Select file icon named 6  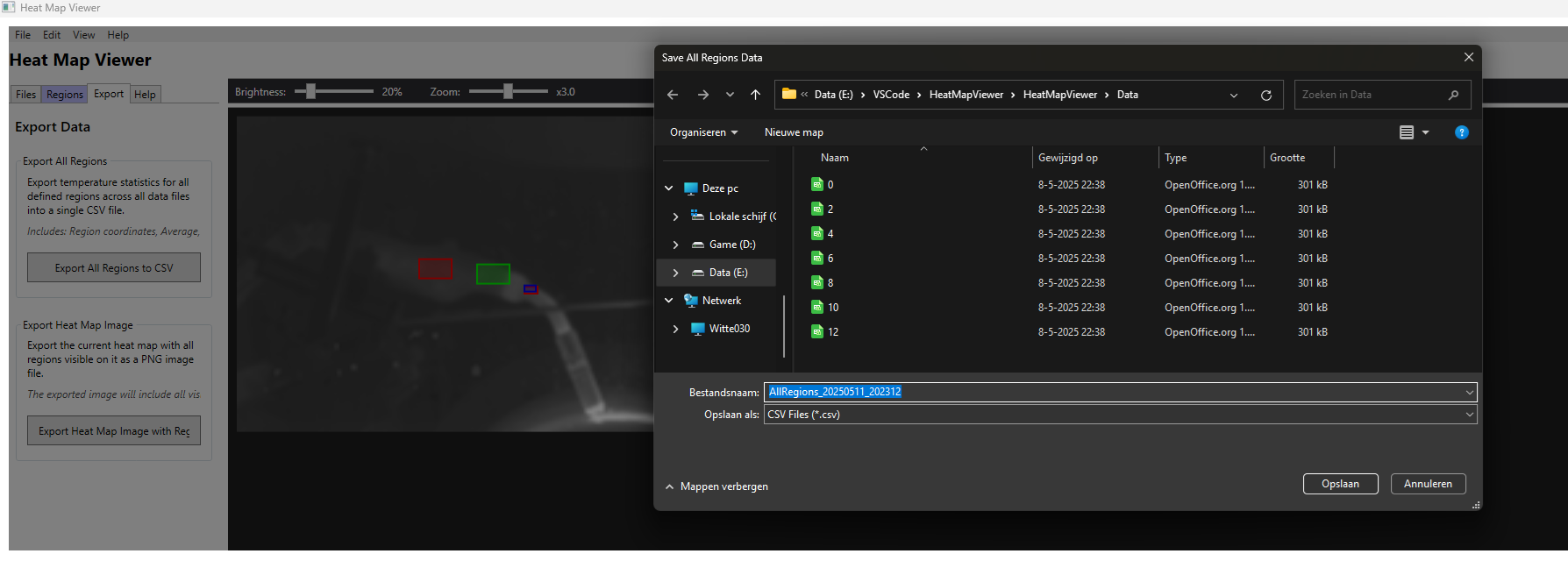[817, 259]
